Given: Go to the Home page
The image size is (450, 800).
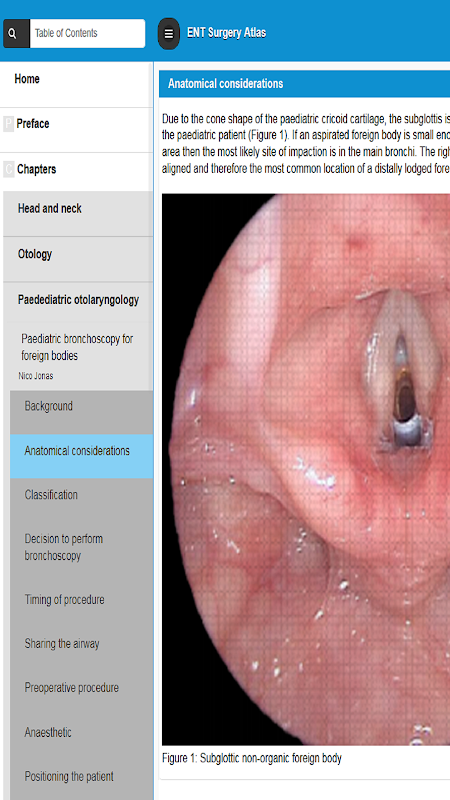Looking at the screenshot, I should (77, 85).
